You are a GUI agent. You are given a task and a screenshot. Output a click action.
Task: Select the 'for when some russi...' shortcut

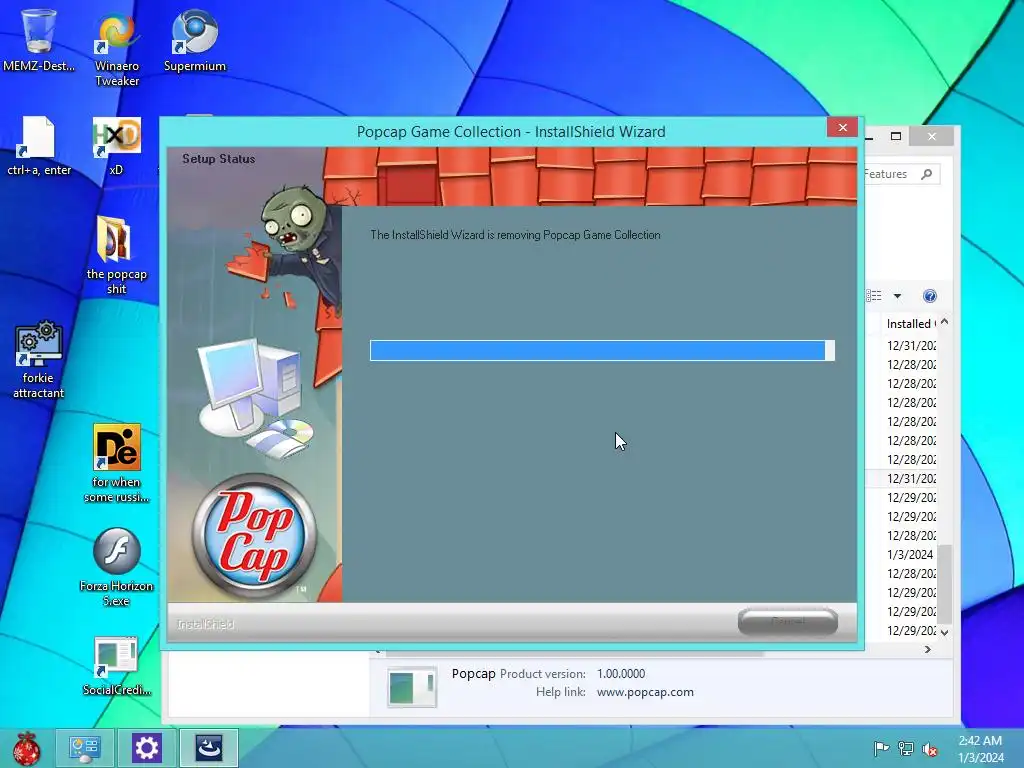[116, 463]
